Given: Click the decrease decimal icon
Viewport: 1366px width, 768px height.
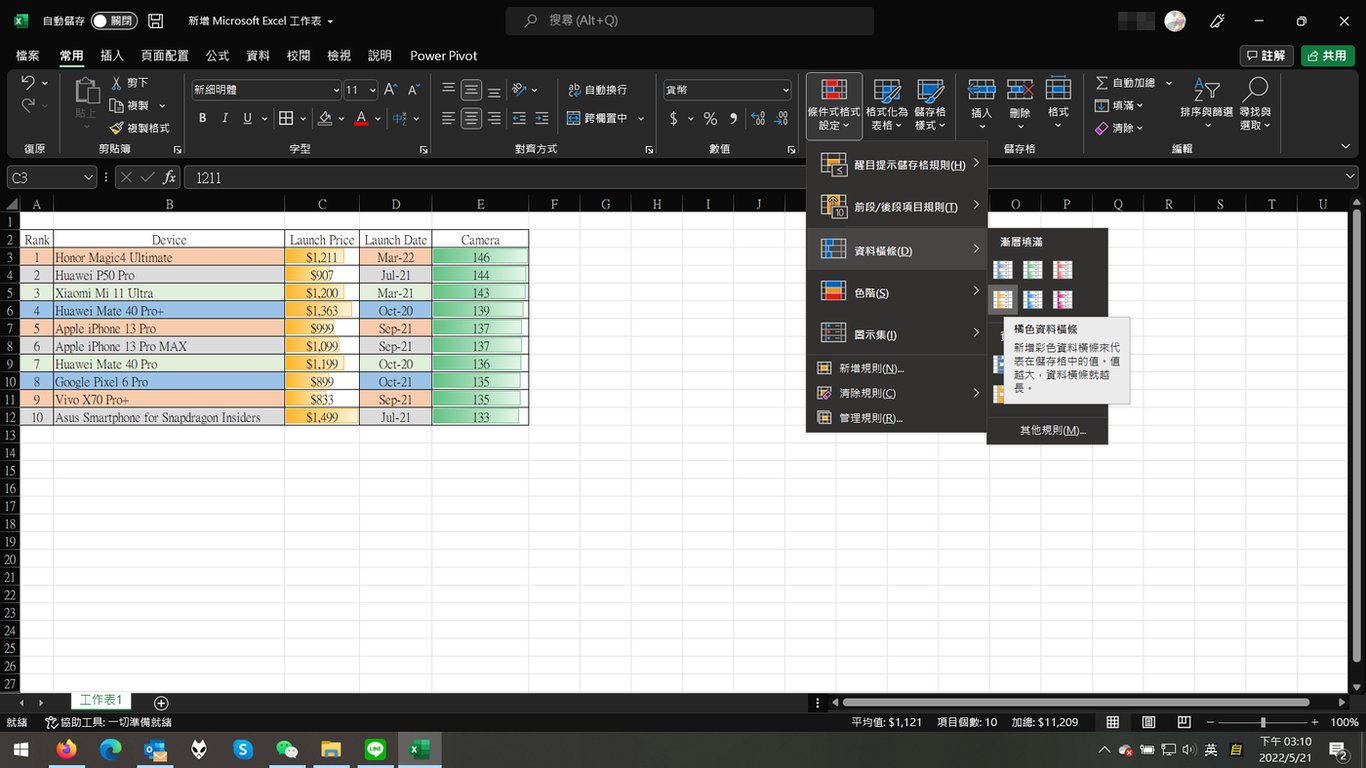Looking at the screenshot, I should coord(783,118).
